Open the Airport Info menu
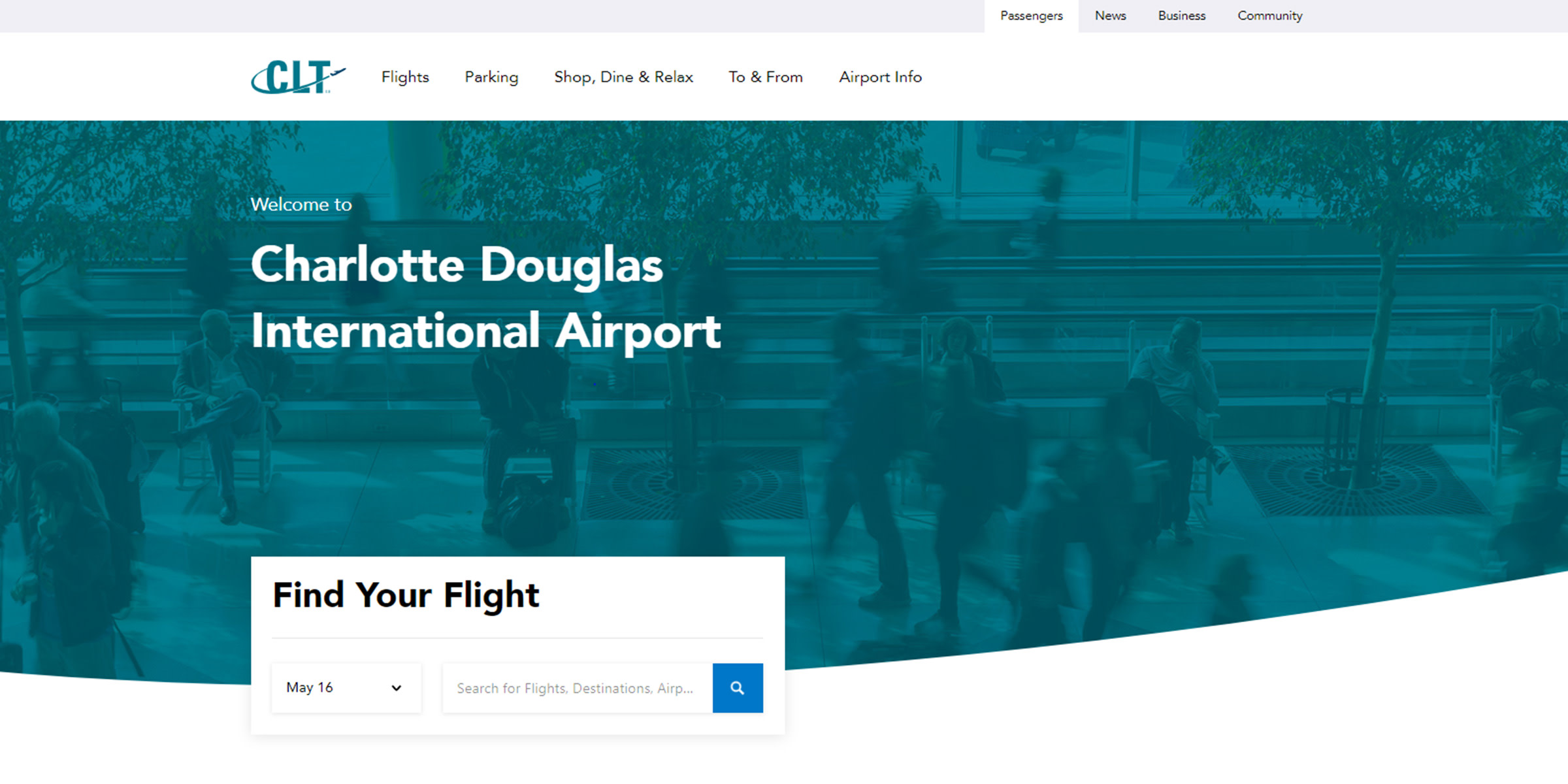 880,77
